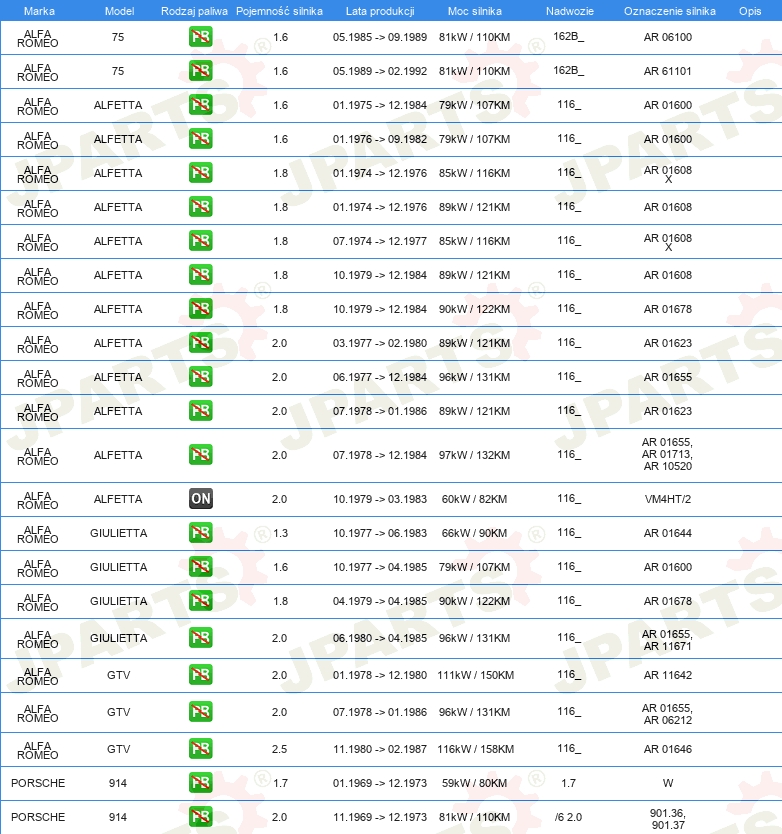
Task: Click petrol icon in Giulietta 04.1979 row
Action: click(201, 601)
